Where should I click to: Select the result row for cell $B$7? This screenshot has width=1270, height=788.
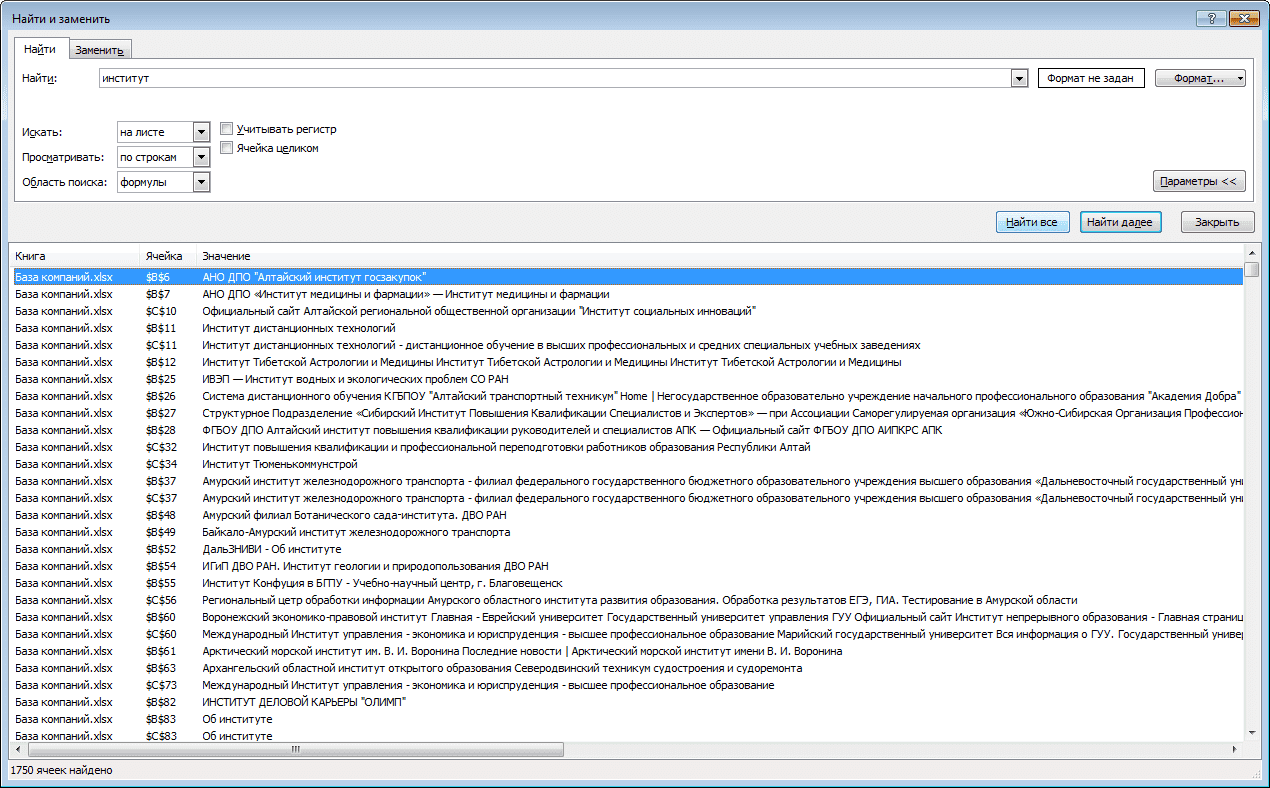click(627, 294)
